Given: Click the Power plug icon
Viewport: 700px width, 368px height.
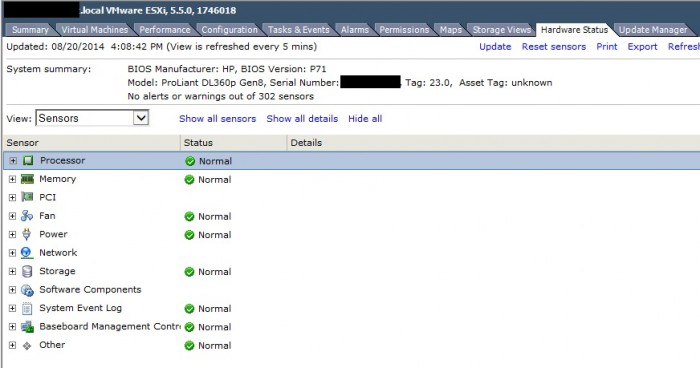Looking at the screenshot, I should click(27, 234).
